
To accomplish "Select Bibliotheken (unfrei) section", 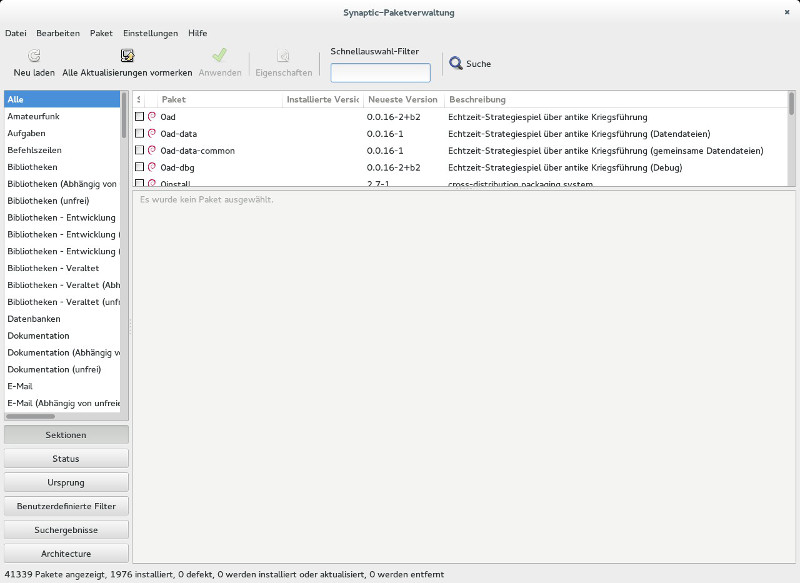I will [62, 200].
